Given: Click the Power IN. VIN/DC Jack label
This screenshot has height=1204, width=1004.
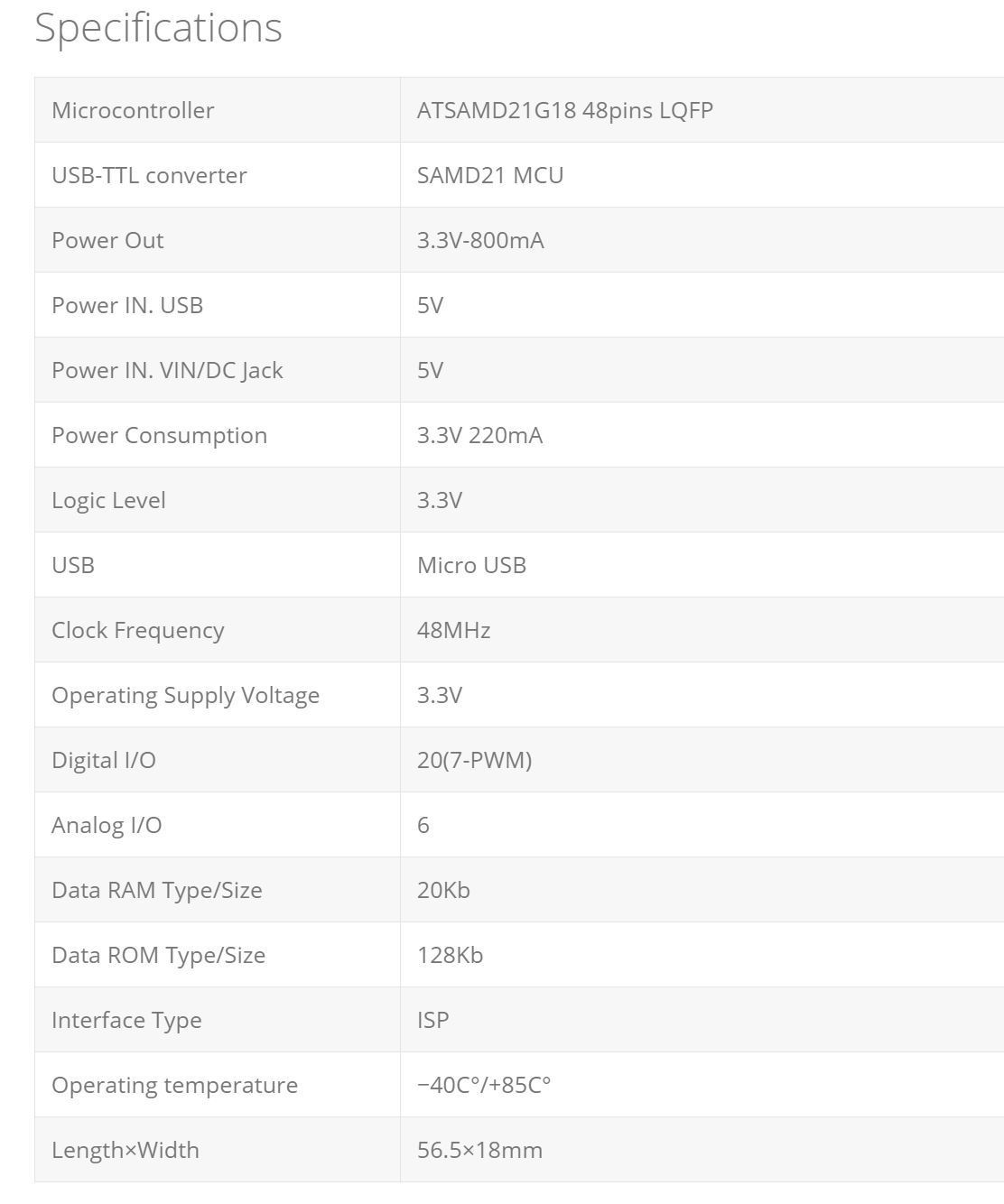Looking at the screenshot, I should coord(167,370).
